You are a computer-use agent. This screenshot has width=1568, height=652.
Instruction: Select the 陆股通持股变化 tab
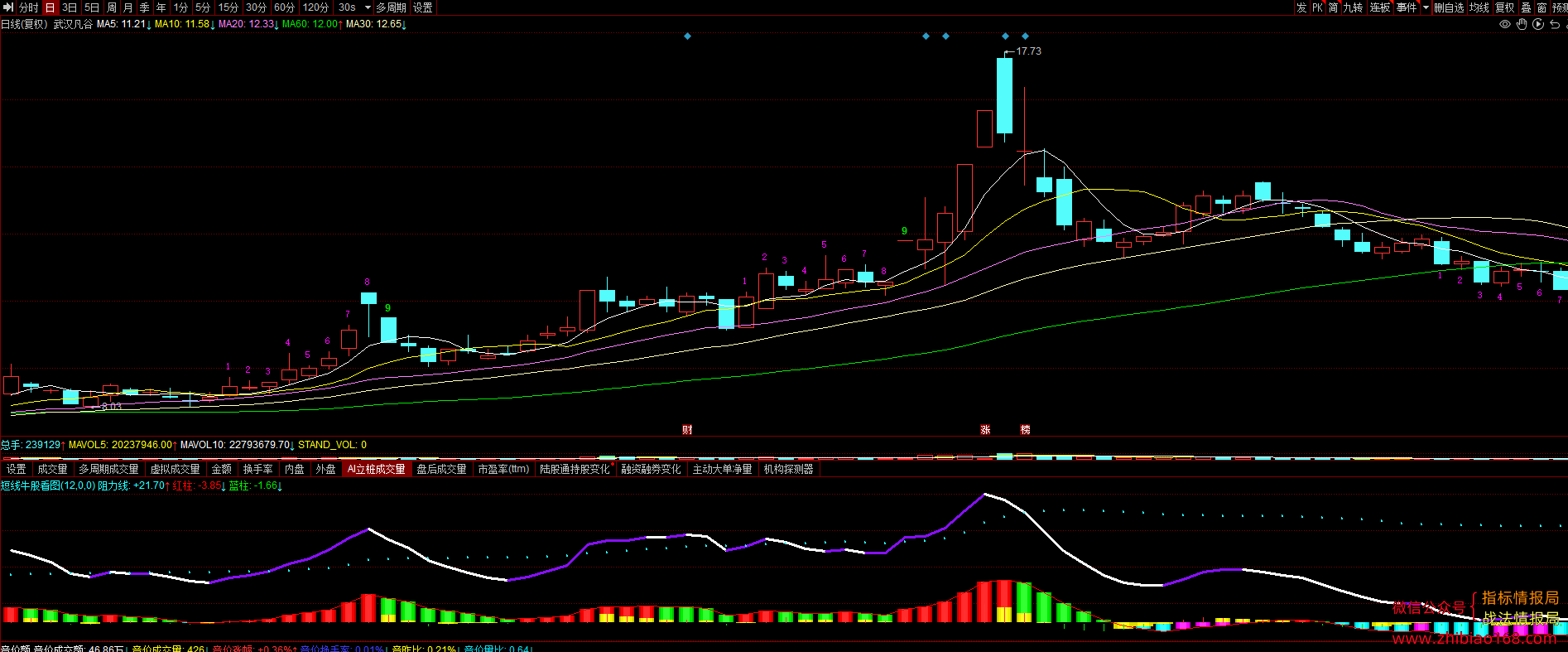(x=575, y=469)
